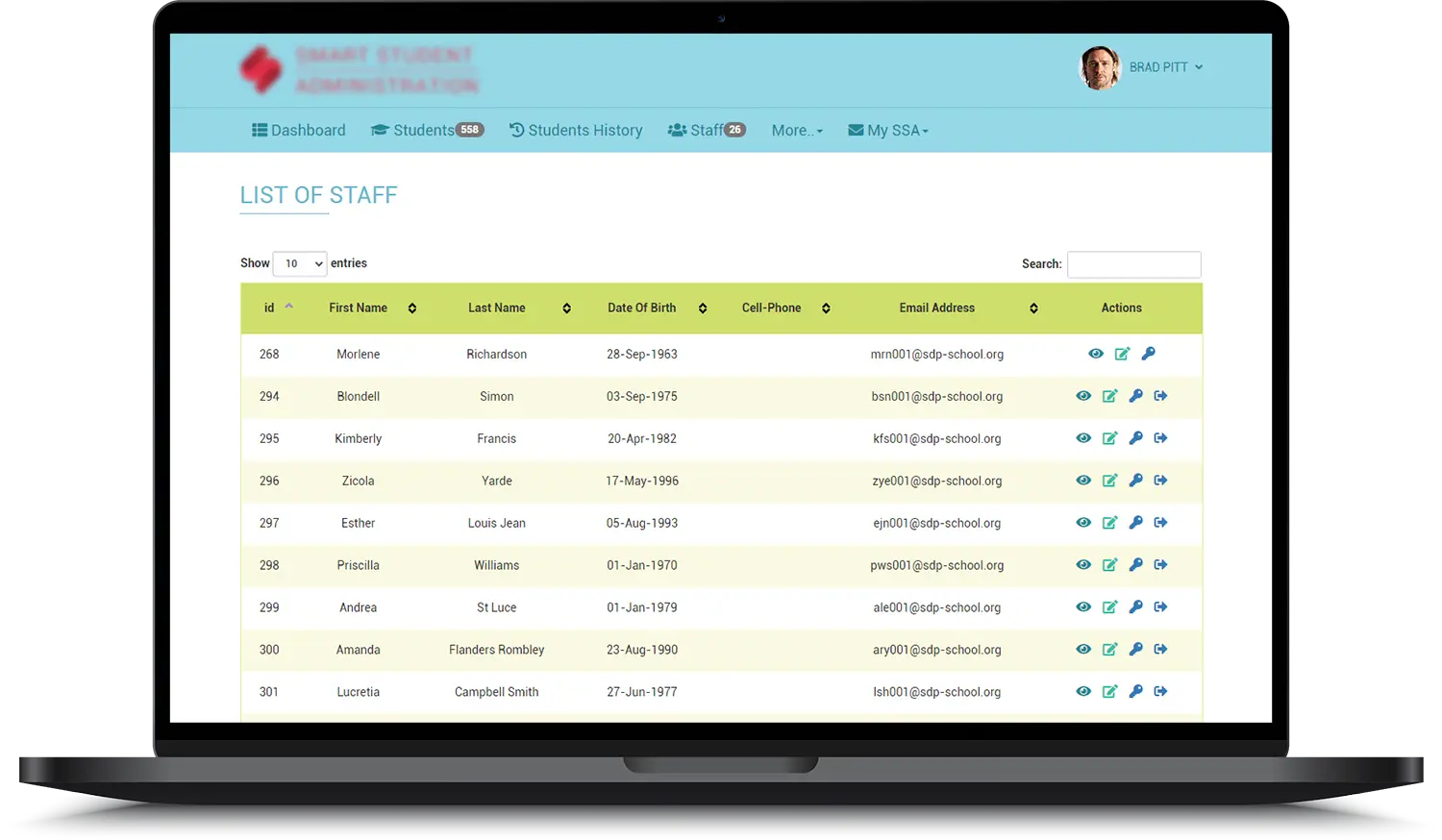View Amanda Flanders Rombley details

click(1083, 650)
